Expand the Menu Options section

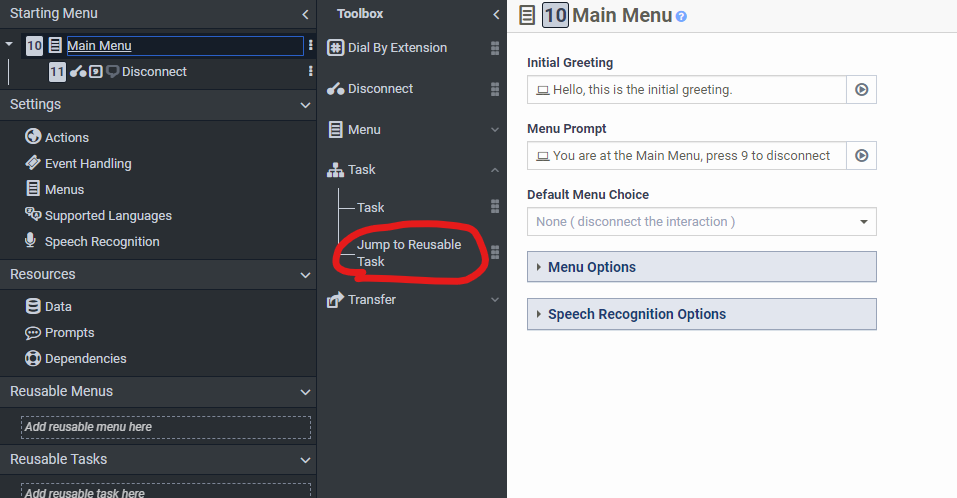click(592, 267)
